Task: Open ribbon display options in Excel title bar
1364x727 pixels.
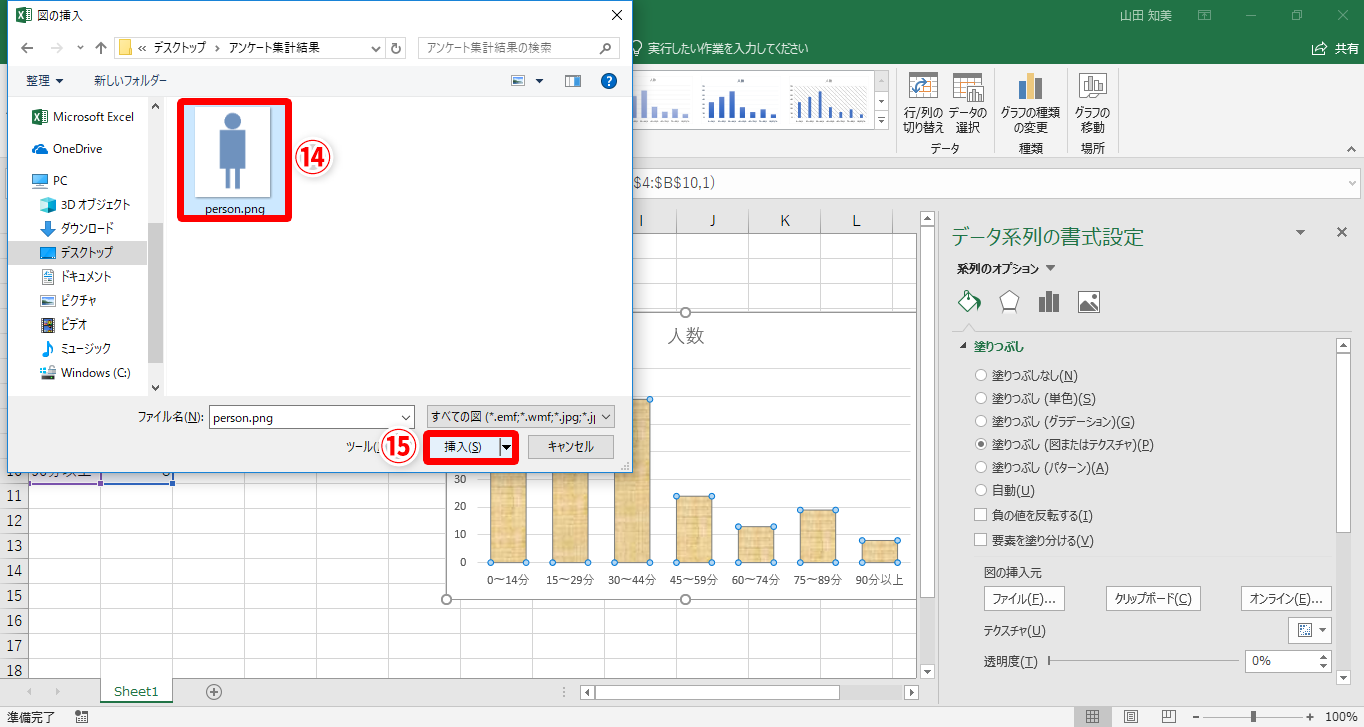Action: tap(1204, 16)
